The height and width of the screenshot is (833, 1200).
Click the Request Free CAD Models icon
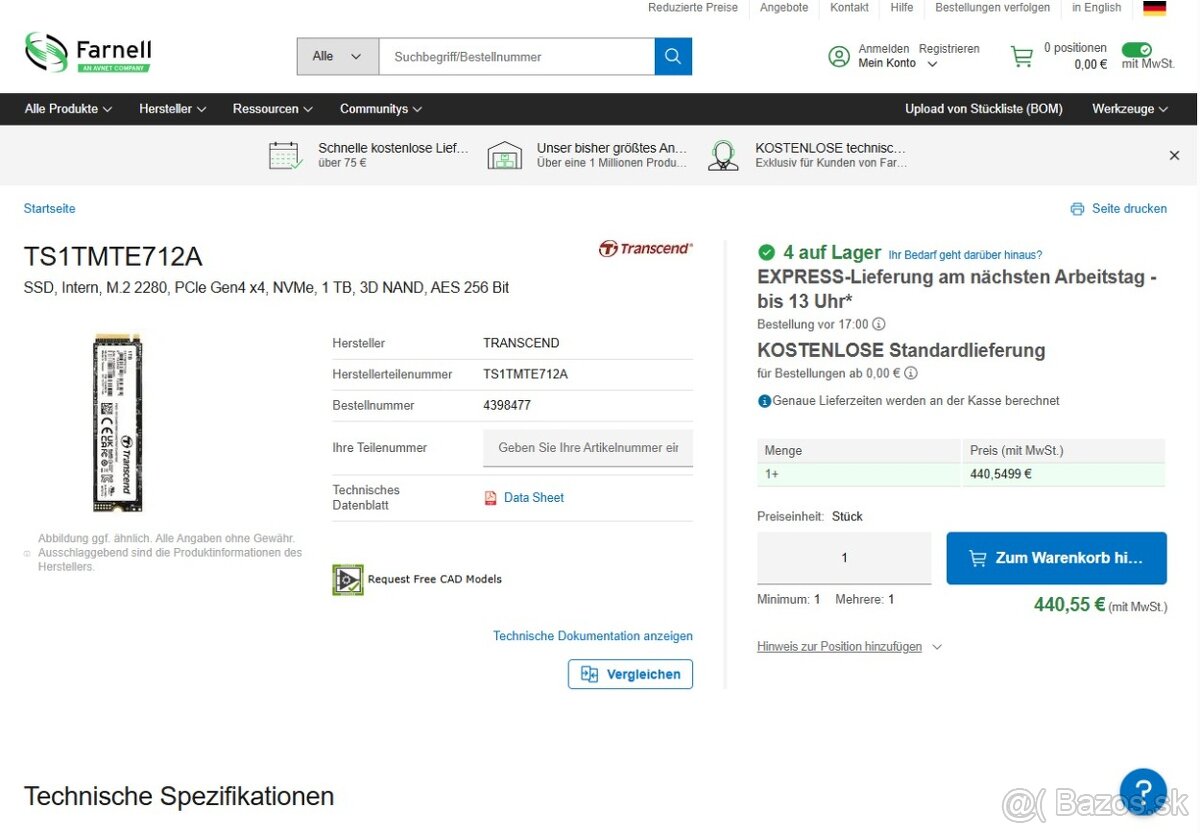[x=348, y=580]
